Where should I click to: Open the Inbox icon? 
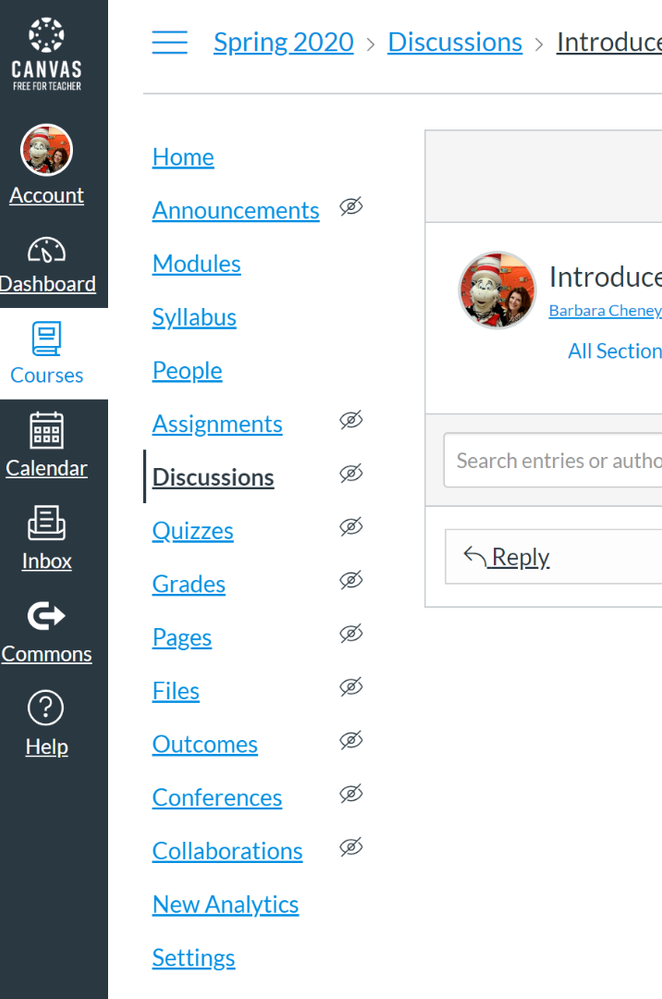[x=46, y=523]
